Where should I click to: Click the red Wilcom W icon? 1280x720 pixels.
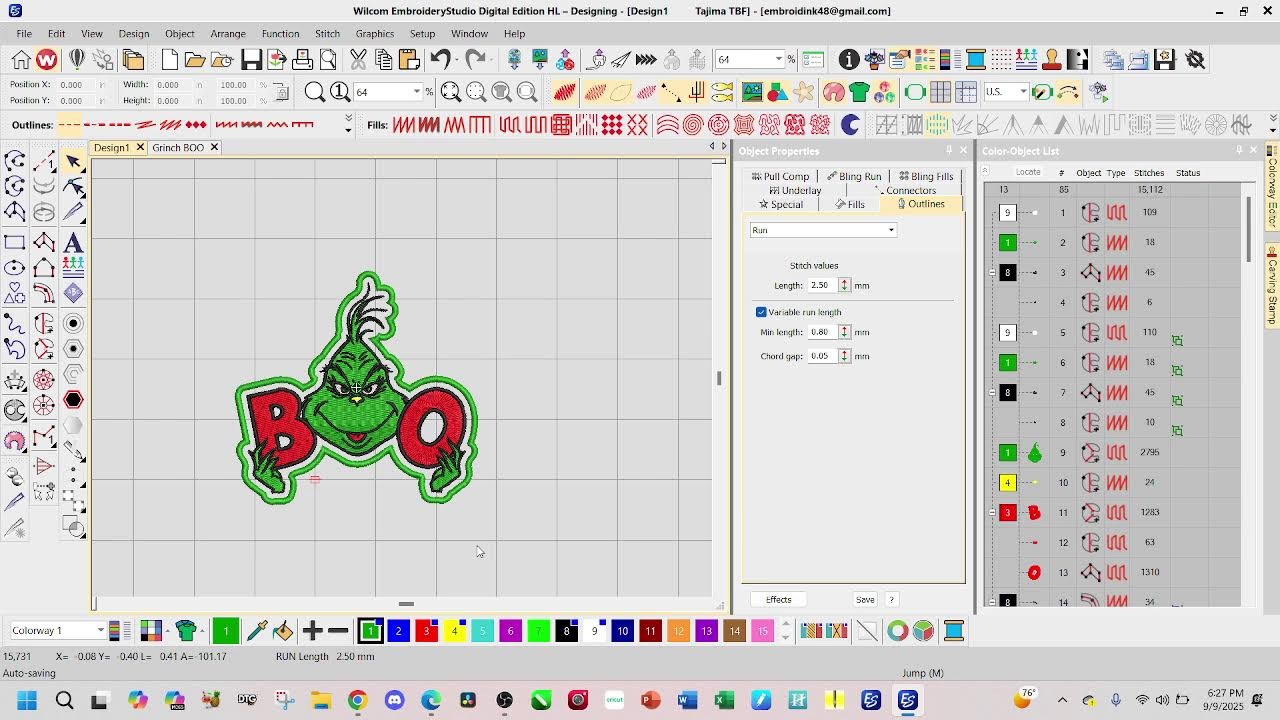(47, 60)
